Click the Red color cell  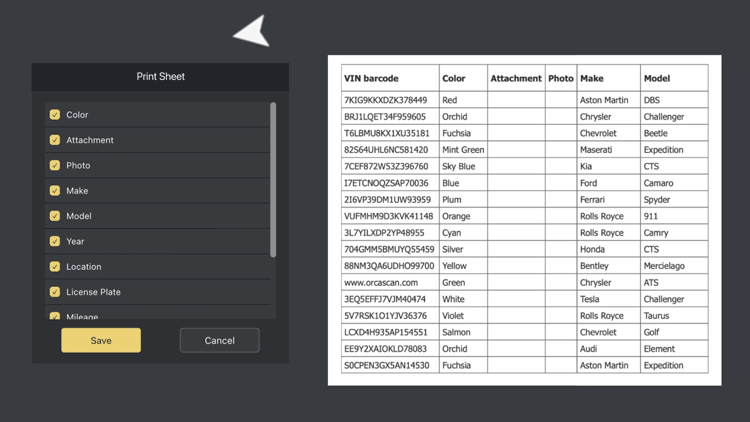click(463, 100)
